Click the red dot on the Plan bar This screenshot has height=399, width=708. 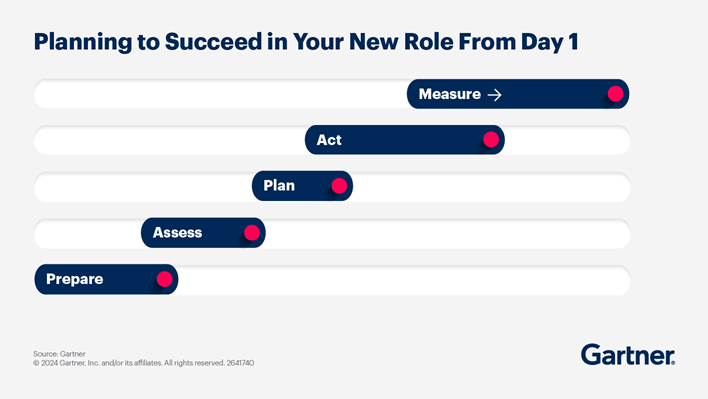click(x=339, y=186)
